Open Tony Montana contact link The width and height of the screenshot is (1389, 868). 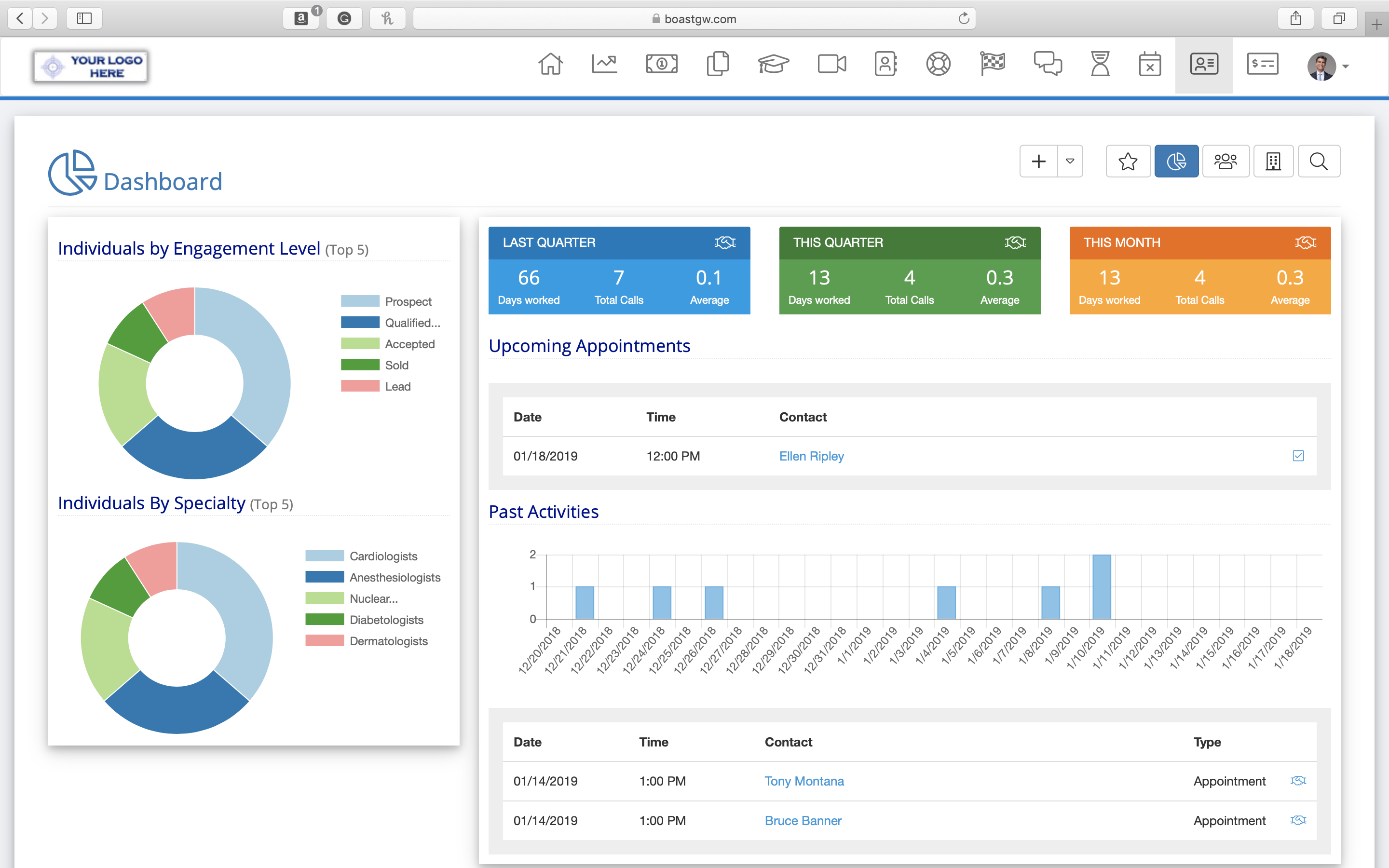pos(804,781)
